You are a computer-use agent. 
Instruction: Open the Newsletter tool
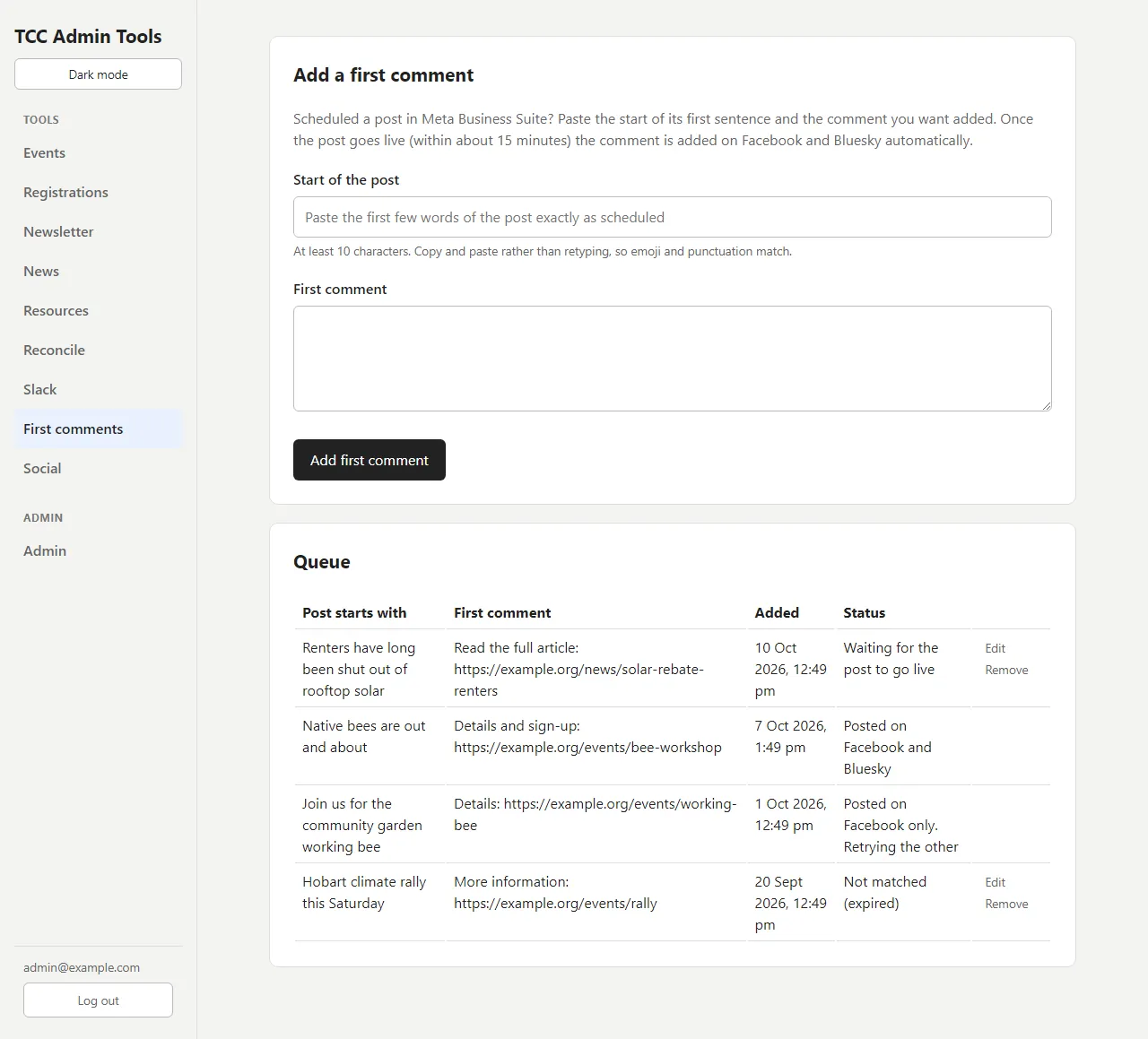tap(98, 232)
